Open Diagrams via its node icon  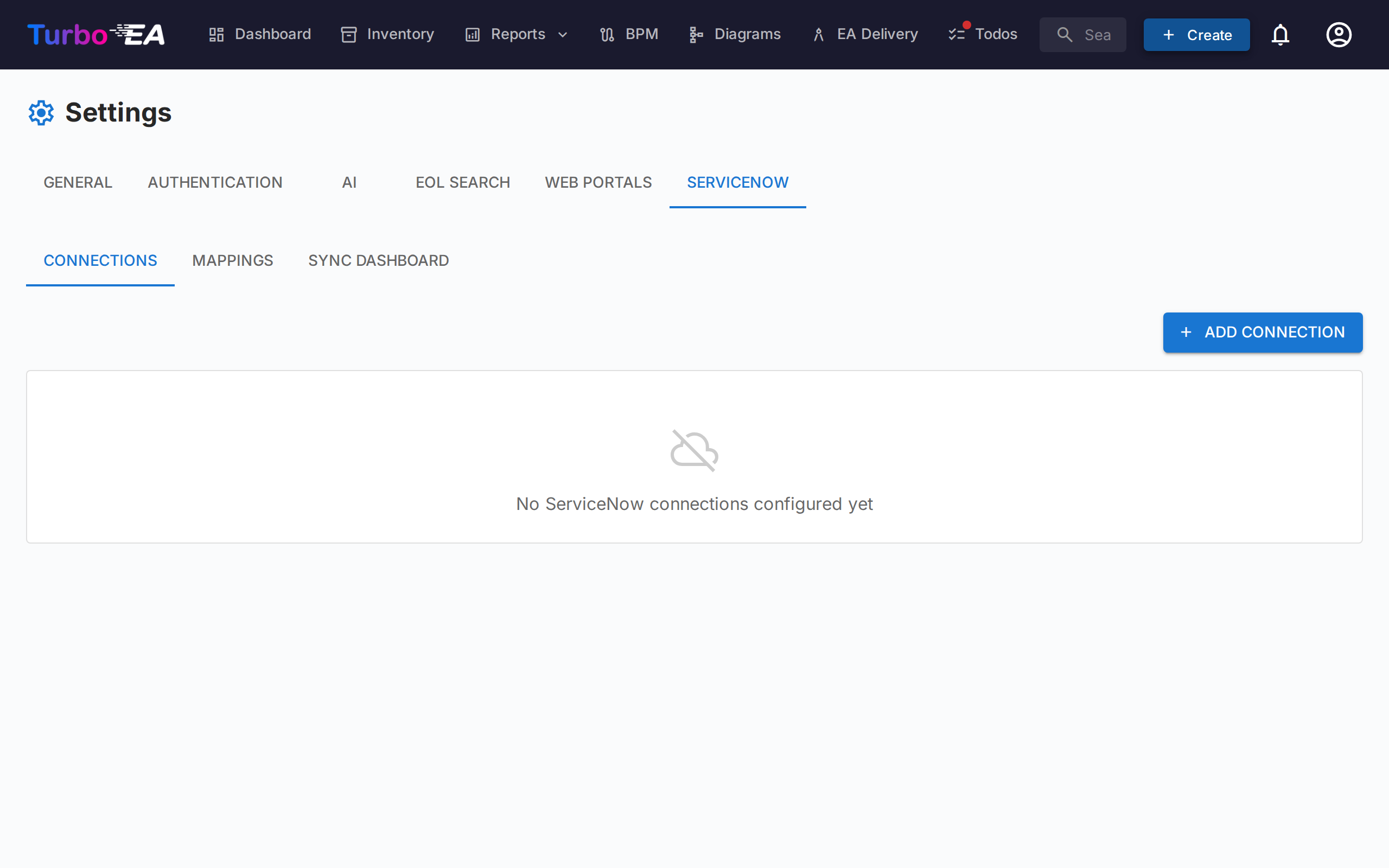[694, 34]
